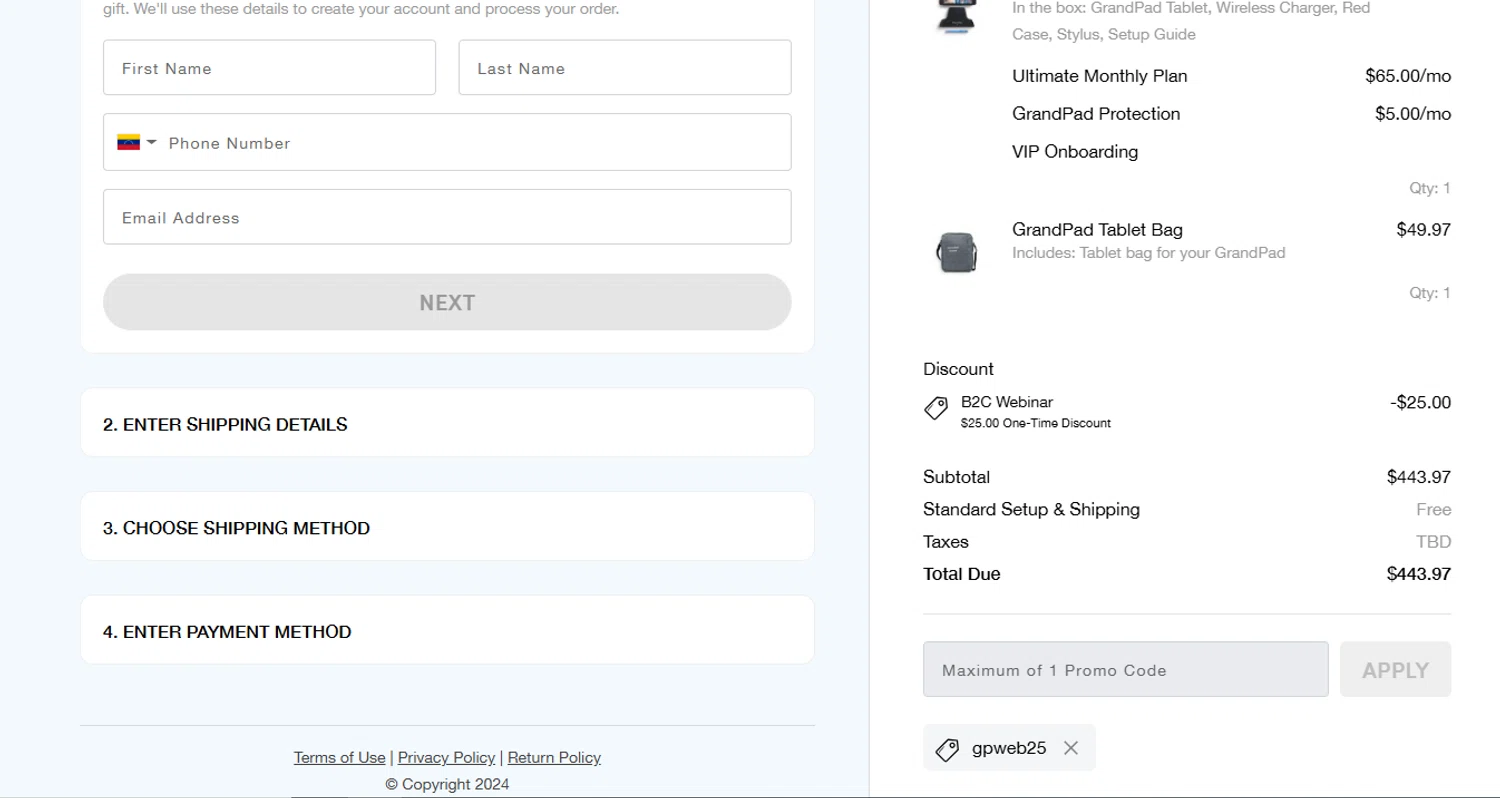Screen dimensions: 1500x798
Task: Click the B2C Webinar discount label
Action: pyautogui.click(x=1007, y=402)
